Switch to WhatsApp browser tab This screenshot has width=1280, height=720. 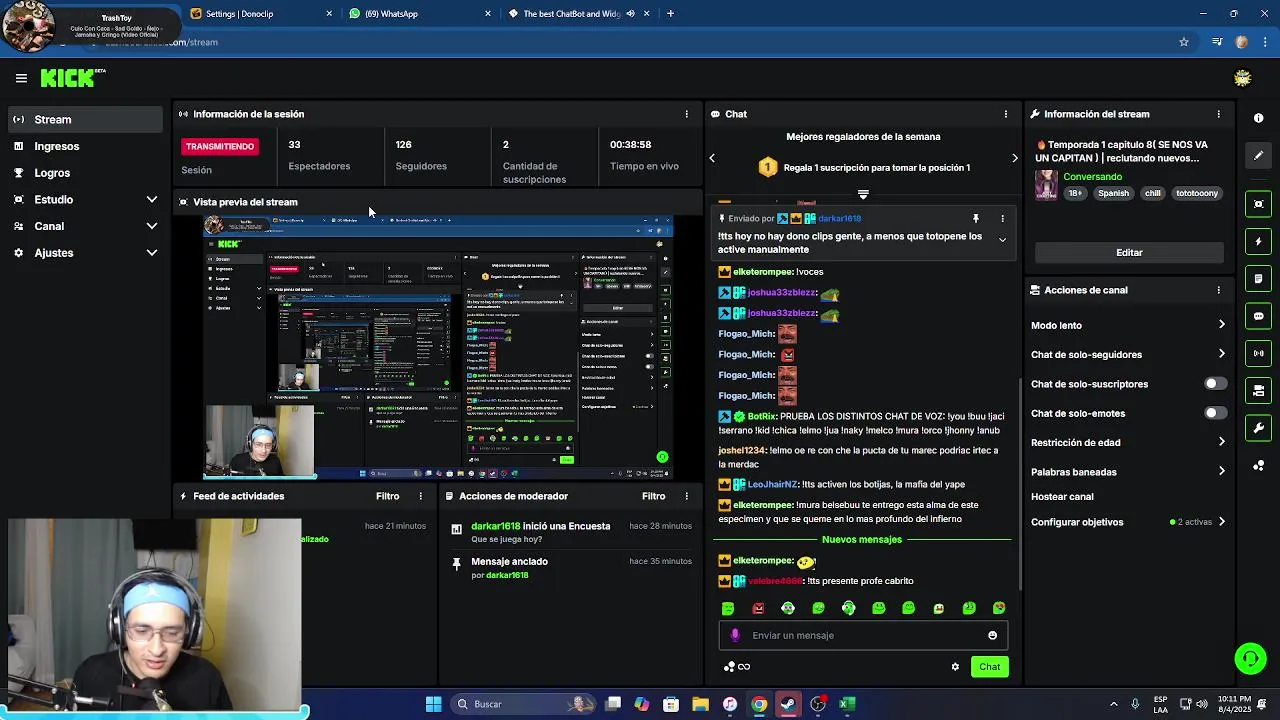(x=420, y=14)
